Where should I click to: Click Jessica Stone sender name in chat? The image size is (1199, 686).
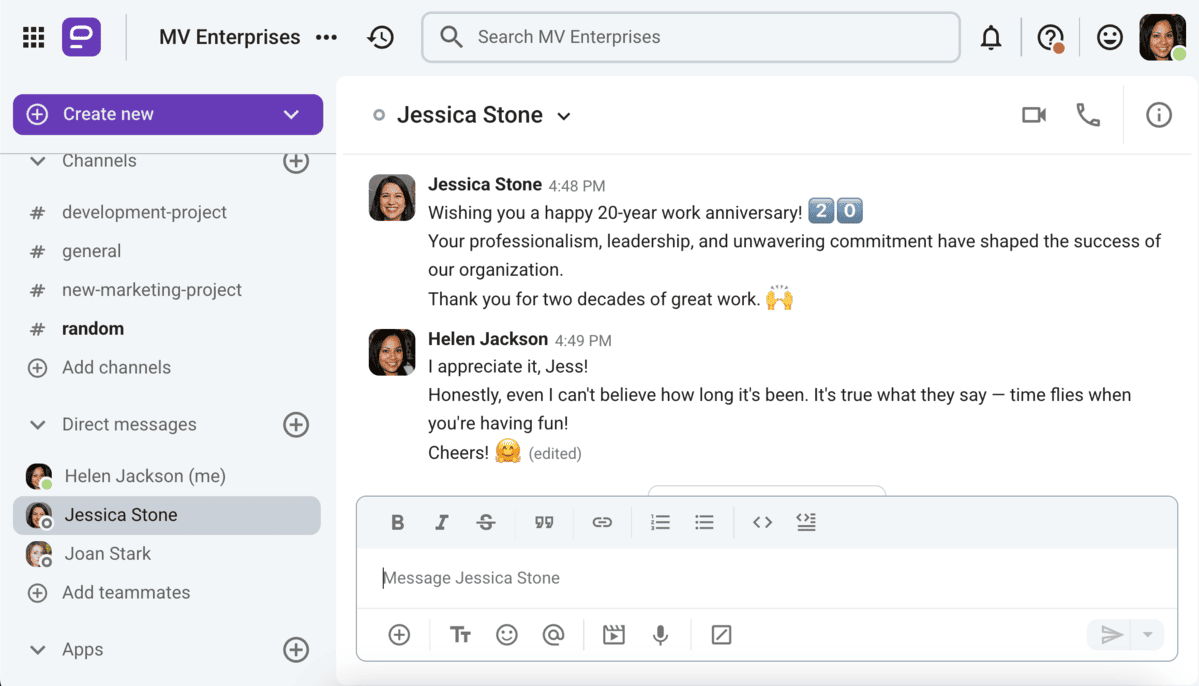coord(485,184)
